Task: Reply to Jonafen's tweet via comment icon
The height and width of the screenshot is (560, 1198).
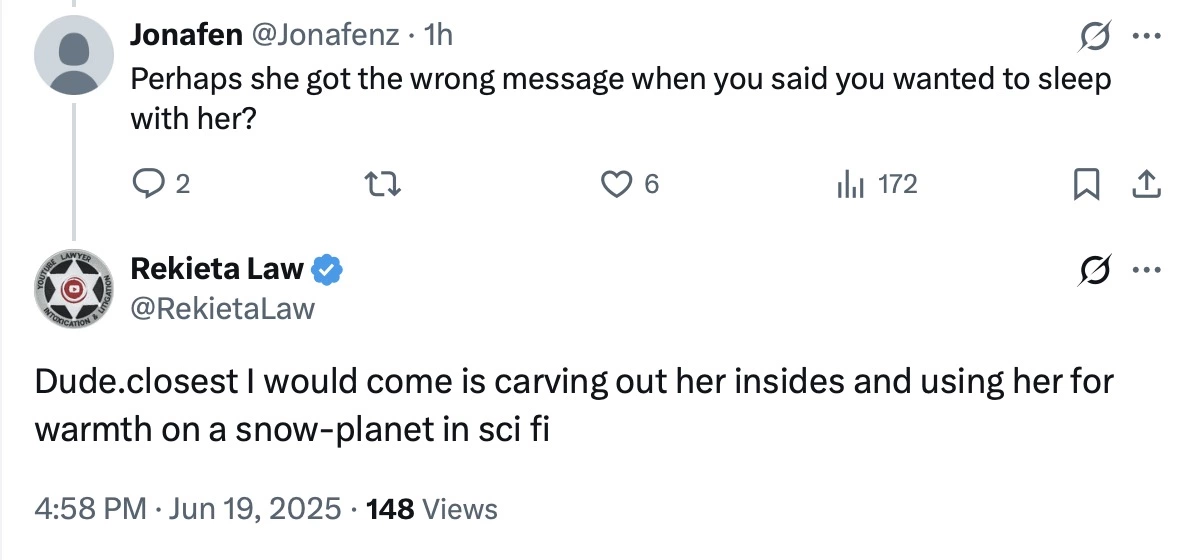Action: pos(145,184)
